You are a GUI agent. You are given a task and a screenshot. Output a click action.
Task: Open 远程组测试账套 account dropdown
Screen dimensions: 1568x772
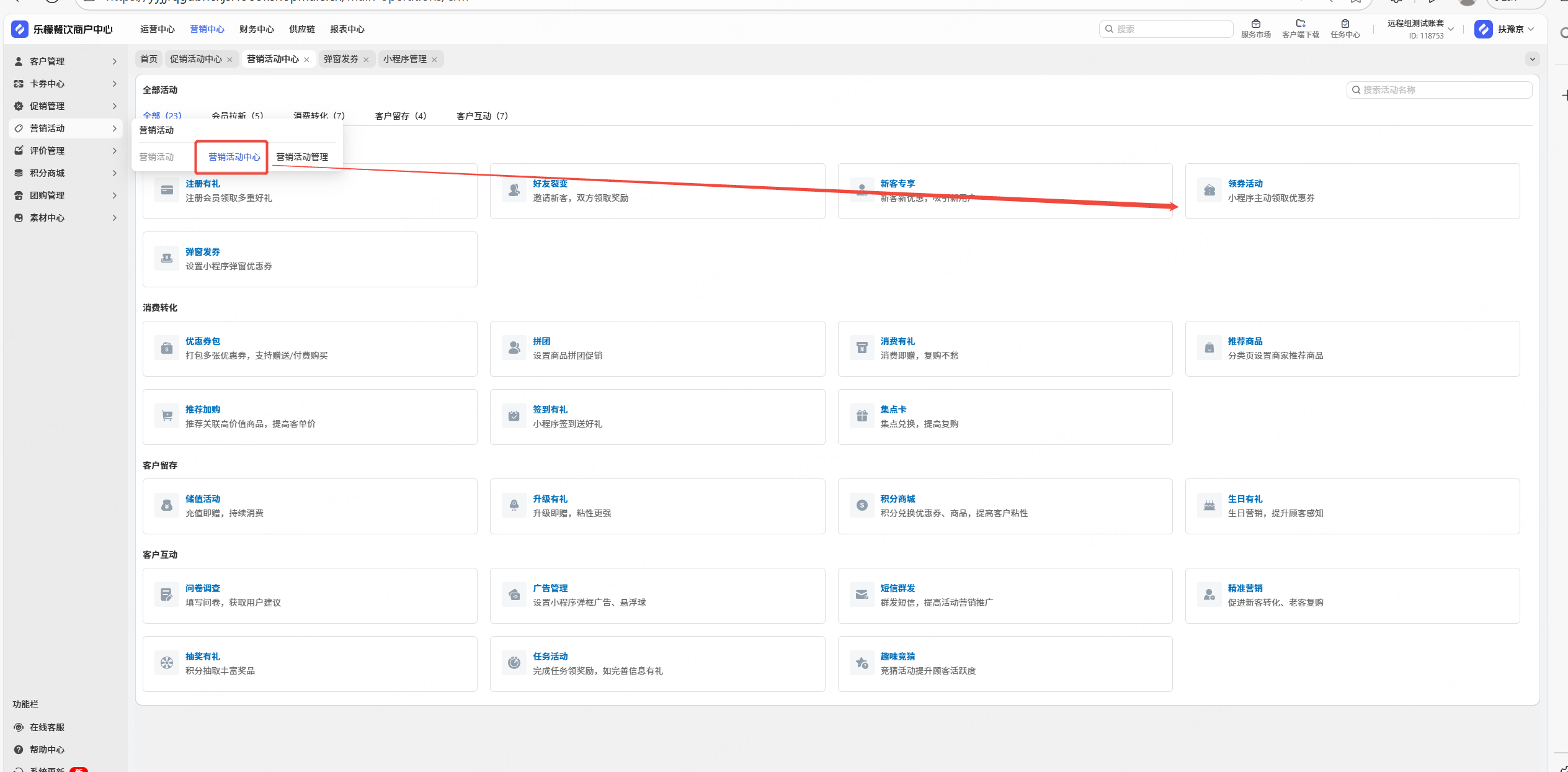[x=1420, y=29]
